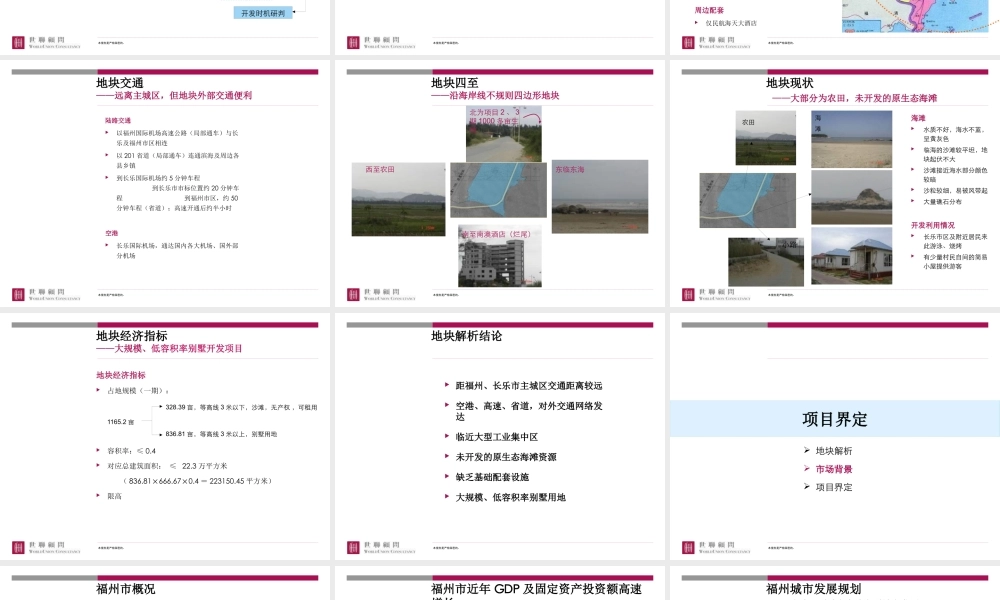Select the 地块经济指标 slide thumbnail

point(165,436)
